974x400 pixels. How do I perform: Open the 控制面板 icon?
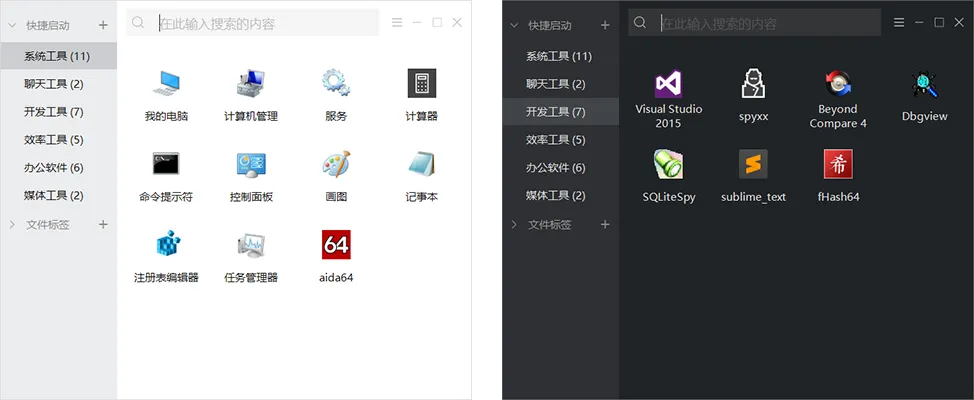click(x=251, y=164)
